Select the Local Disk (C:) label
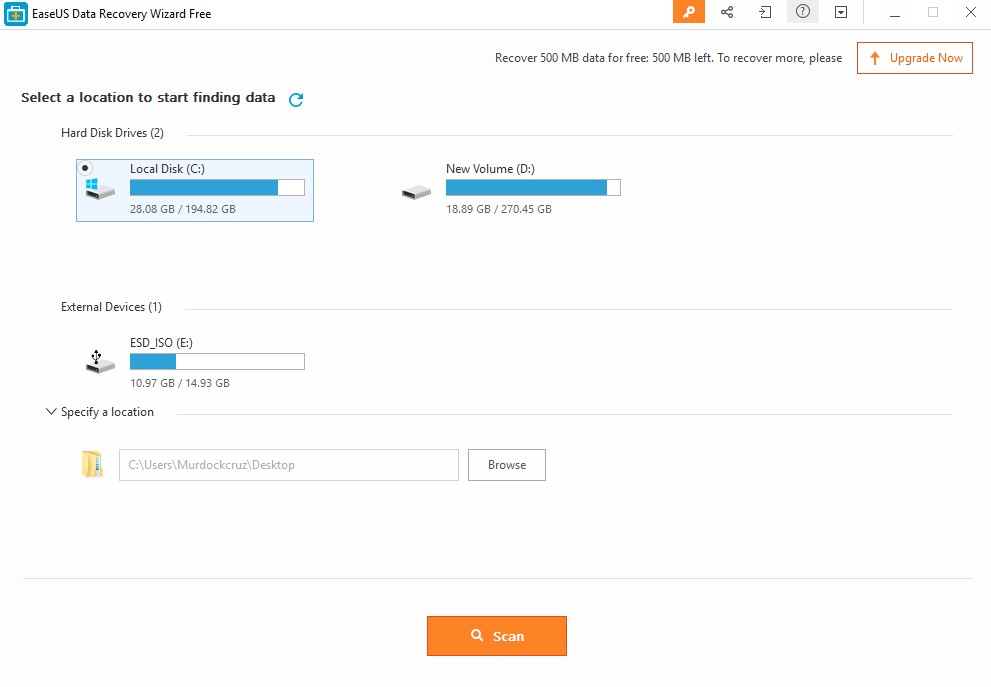Screen dimensions: 991x687 click(167, 169)
